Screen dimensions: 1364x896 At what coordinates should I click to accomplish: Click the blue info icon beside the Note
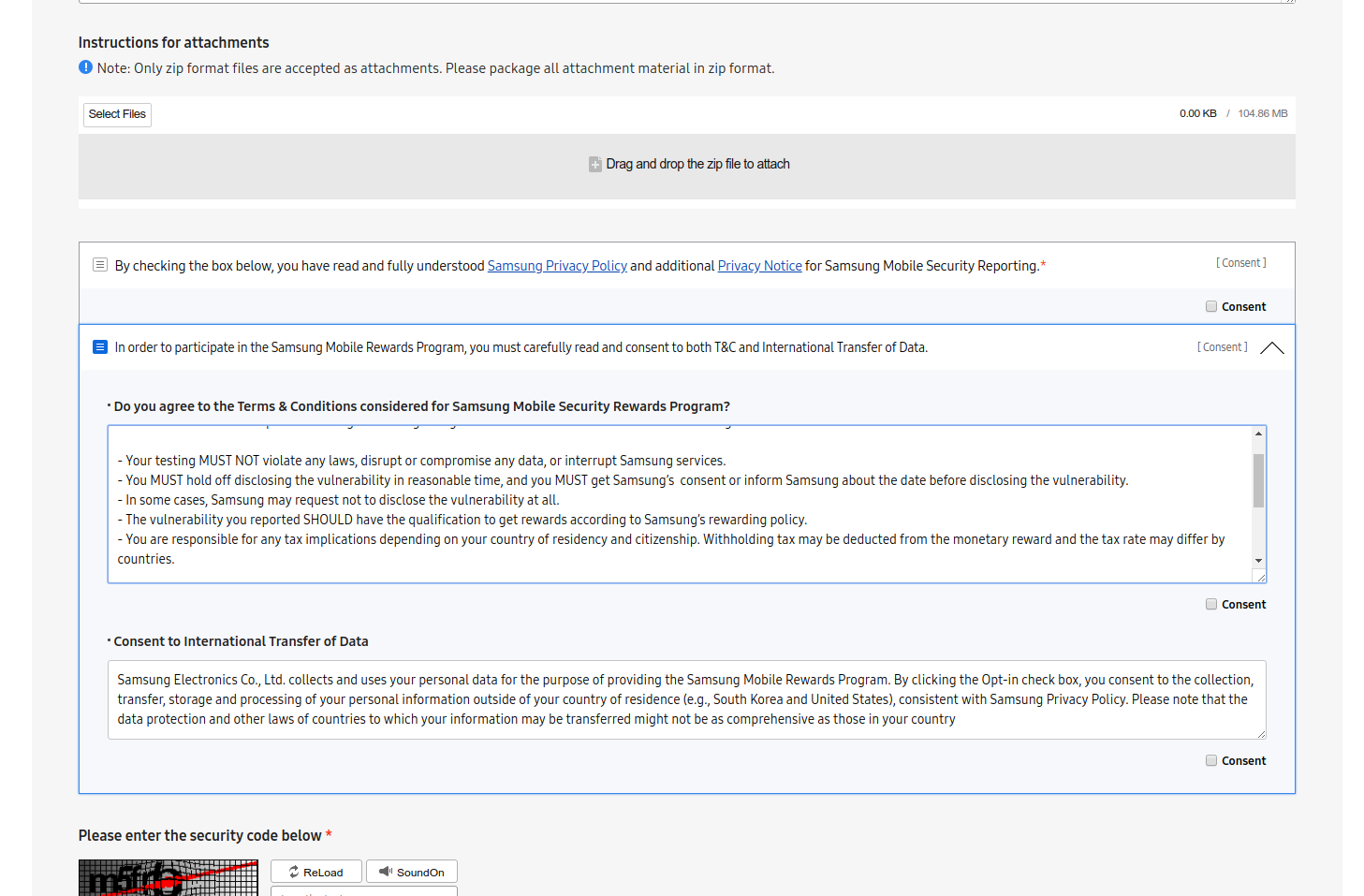86,67
